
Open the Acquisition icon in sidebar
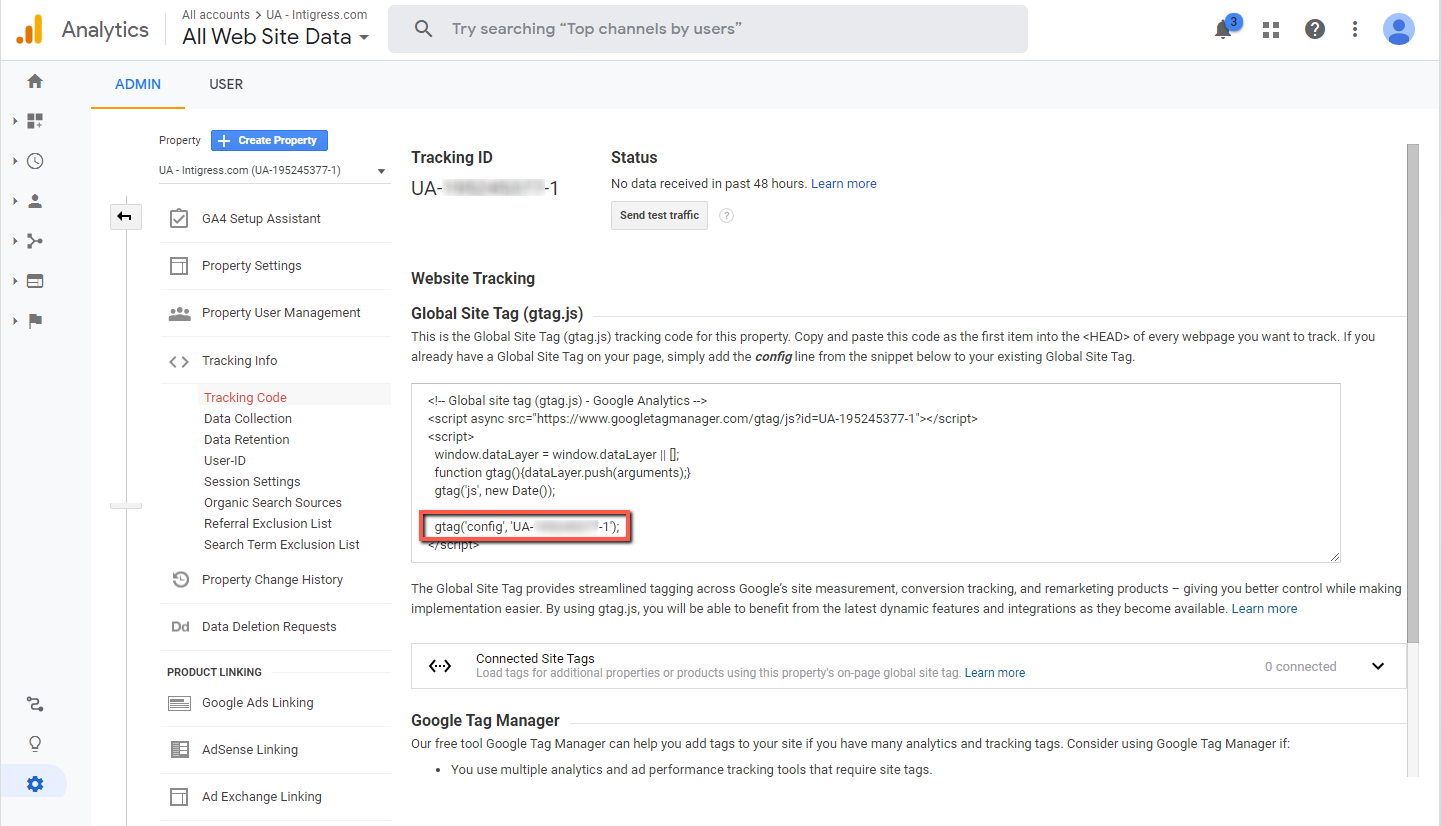[x=35, y=241]
